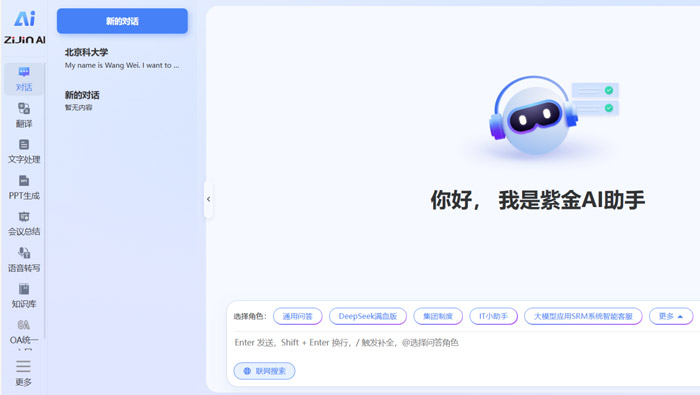Expand the 更多 roles dropdown
The image size is (700, 395).
(671, 316)
